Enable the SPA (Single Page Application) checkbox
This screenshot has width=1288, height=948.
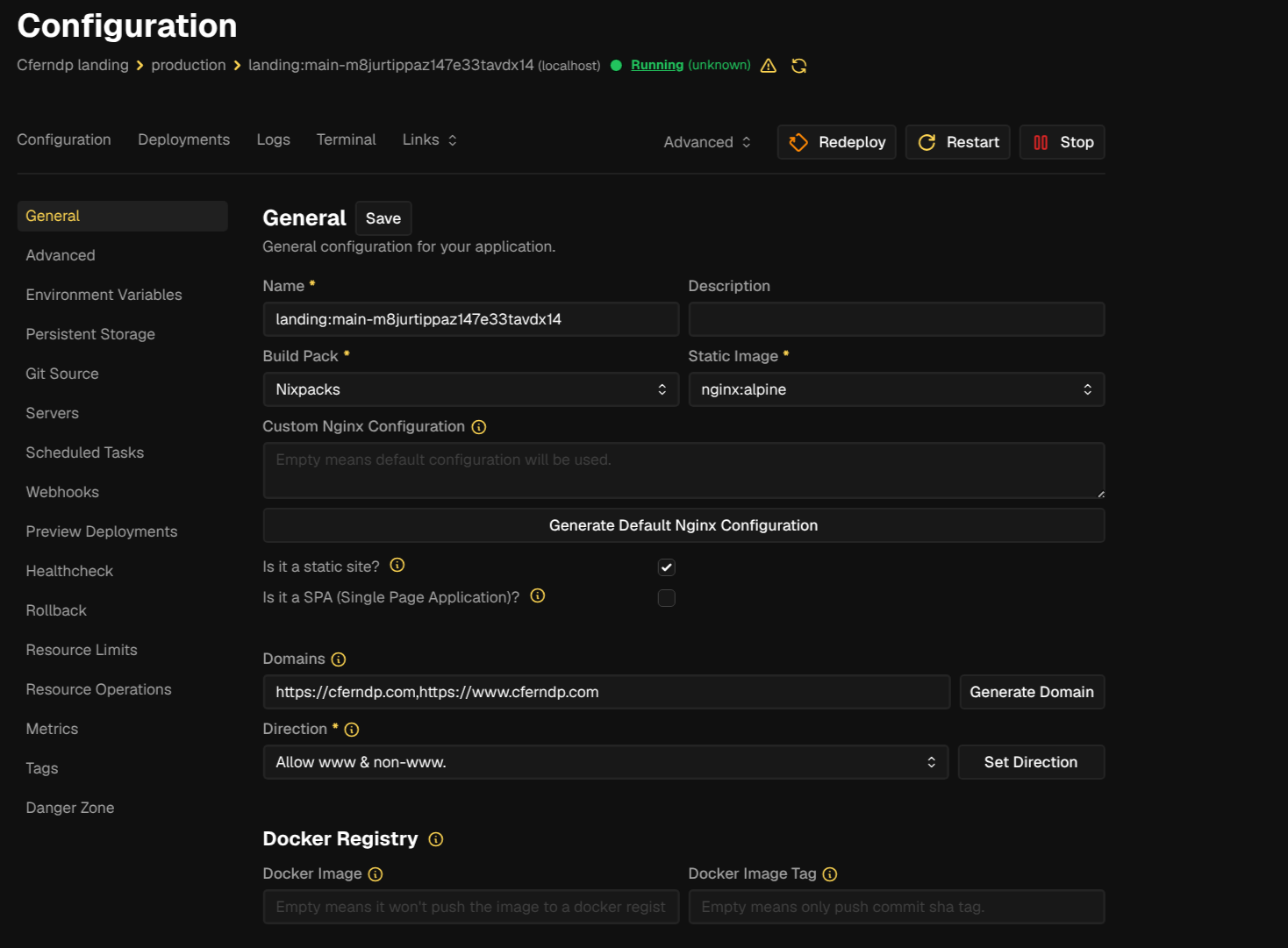(x=667, y=598)
